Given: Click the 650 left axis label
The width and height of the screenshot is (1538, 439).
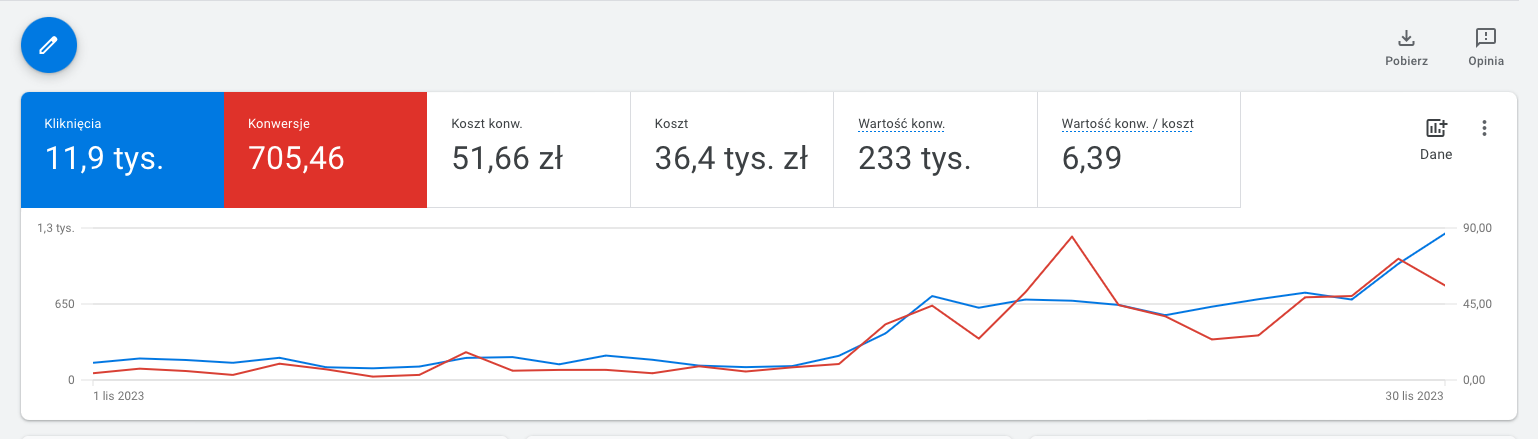Looking at the screenshot, I should pyautogui.click(x=64, y=304).
